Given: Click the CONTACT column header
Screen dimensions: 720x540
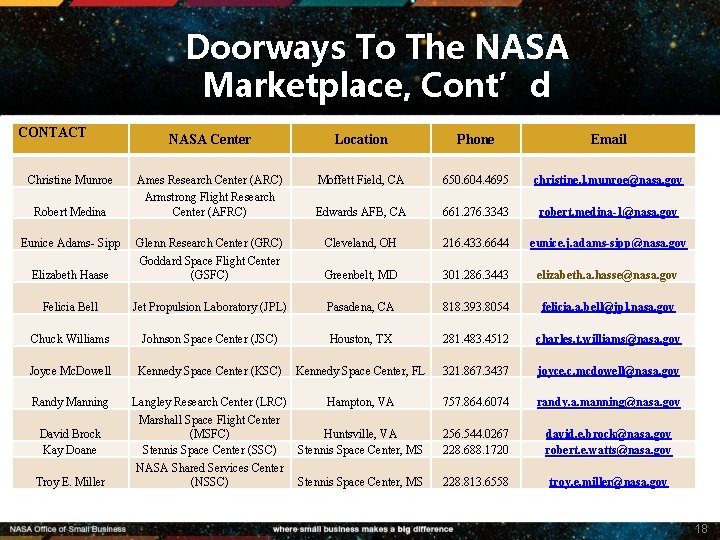Looking at the screenshot, I should click(x=52, y=132).
